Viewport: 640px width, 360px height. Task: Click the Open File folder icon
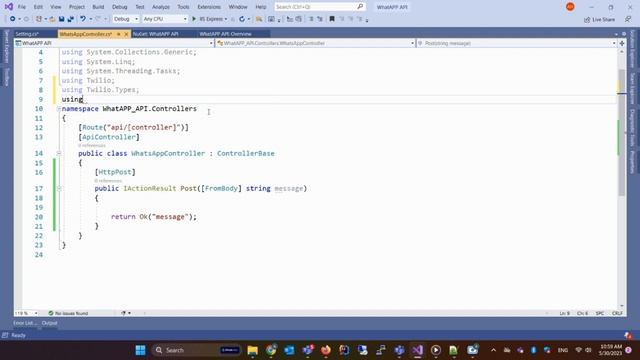[52, 19]
